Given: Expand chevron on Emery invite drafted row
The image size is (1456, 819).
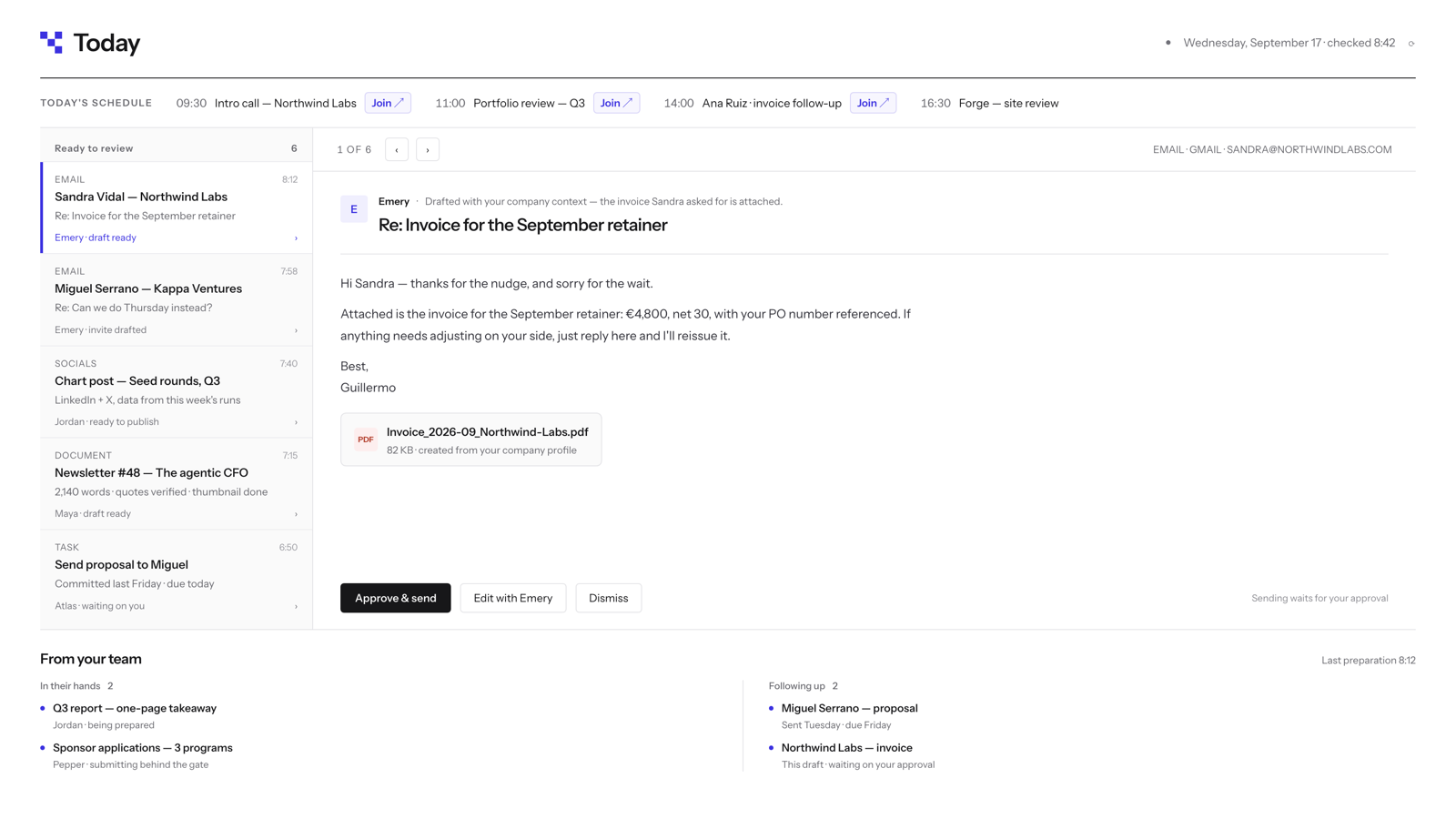Looking at the screenshot, I should [296, 330].
